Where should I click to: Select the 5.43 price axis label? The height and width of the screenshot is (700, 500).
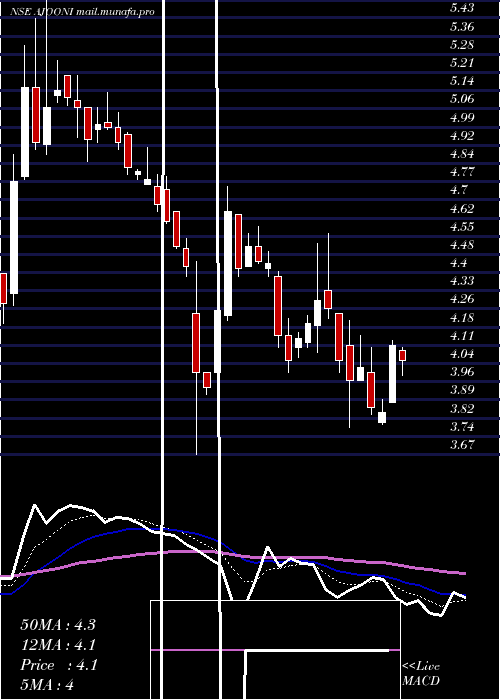[x=462, y=8]
